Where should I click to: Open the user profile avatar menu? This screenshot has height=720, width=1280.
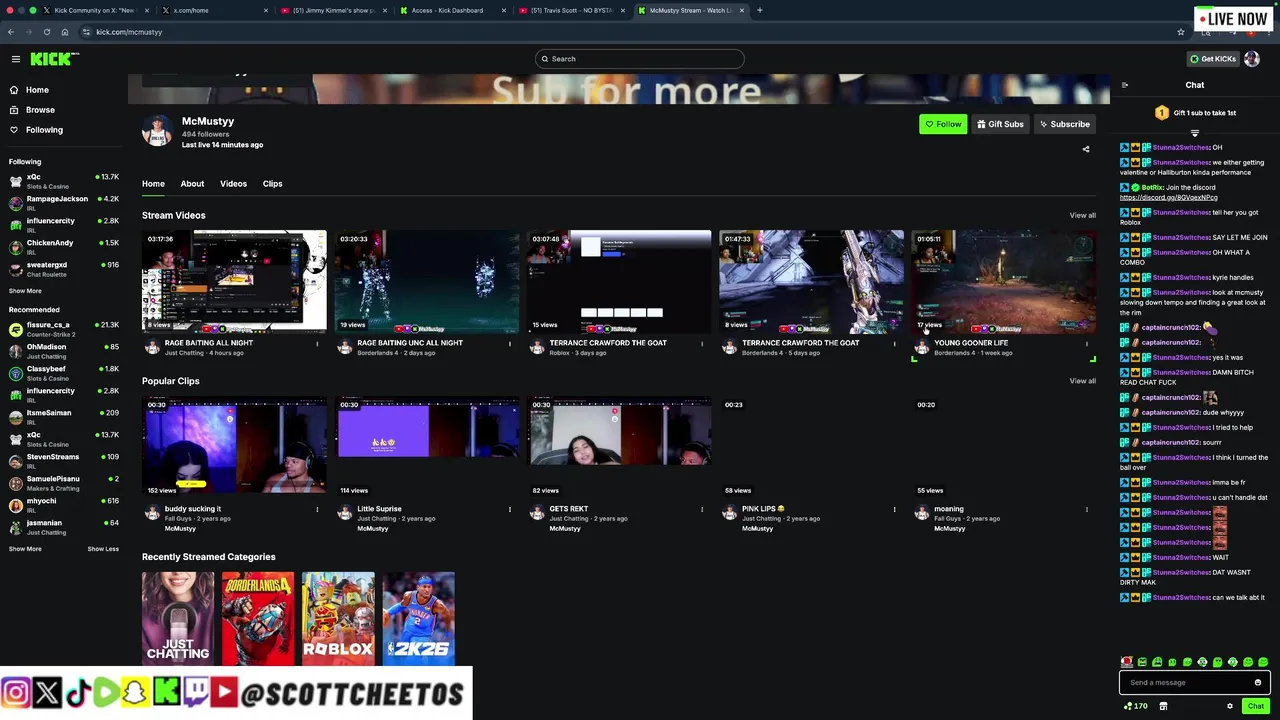tap(1252, 59)
